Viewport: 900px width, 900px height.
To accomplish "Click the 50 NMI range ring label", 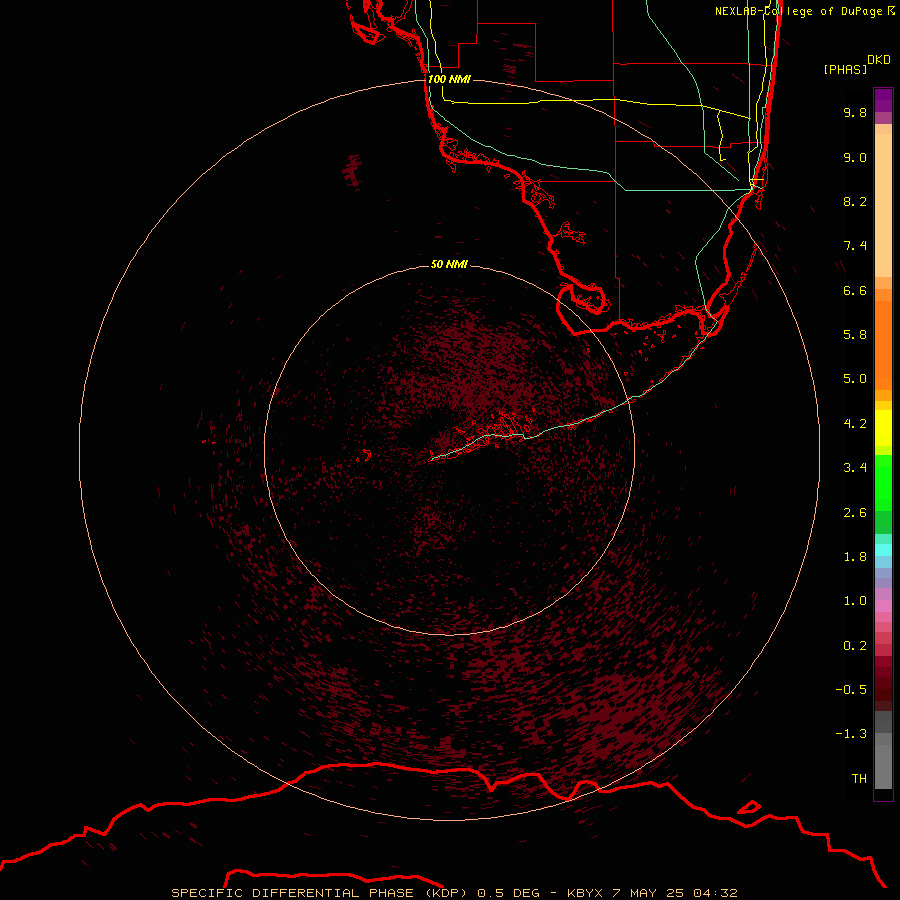I will click(x=449, y=264).
